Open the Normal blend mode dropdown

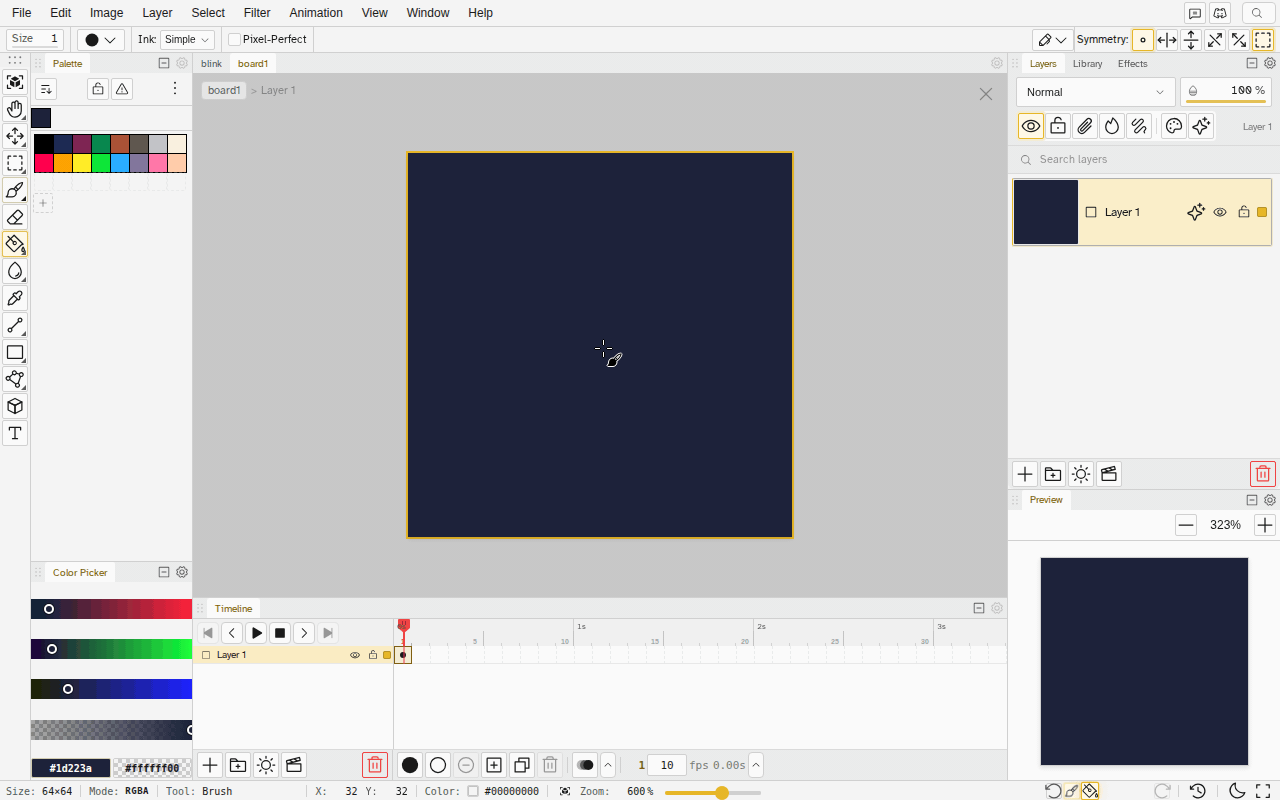(1096, 92)
